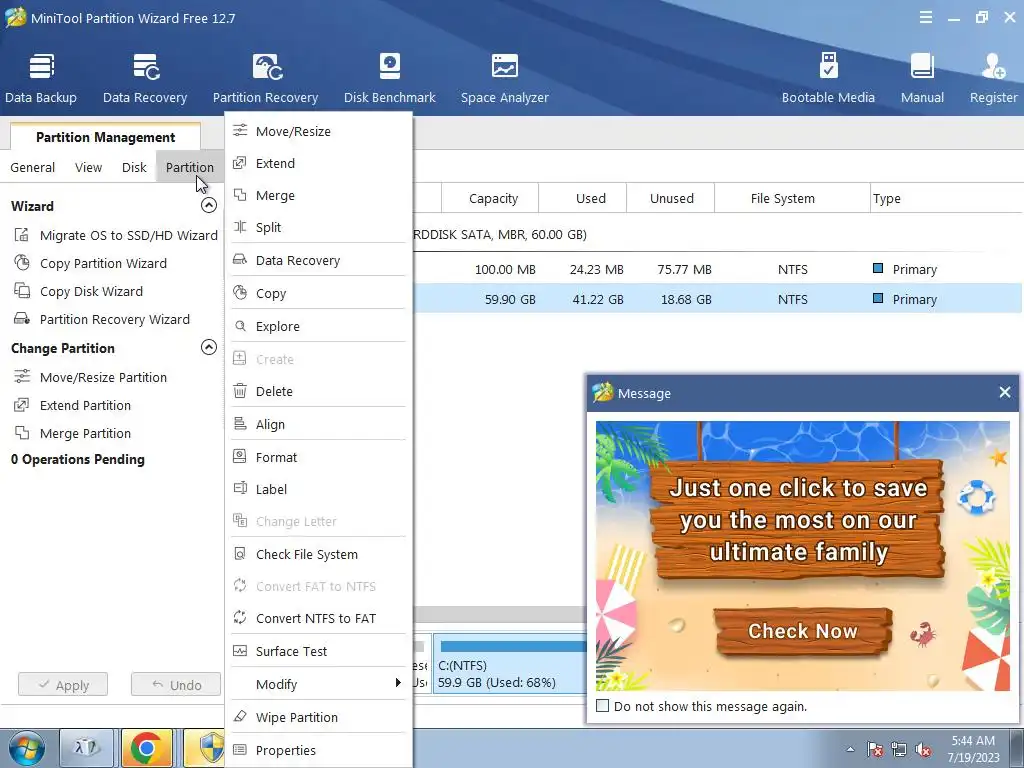Start the Copy Disk Wizard
The width and height of the screenshot is (1024, 768).
78,291
